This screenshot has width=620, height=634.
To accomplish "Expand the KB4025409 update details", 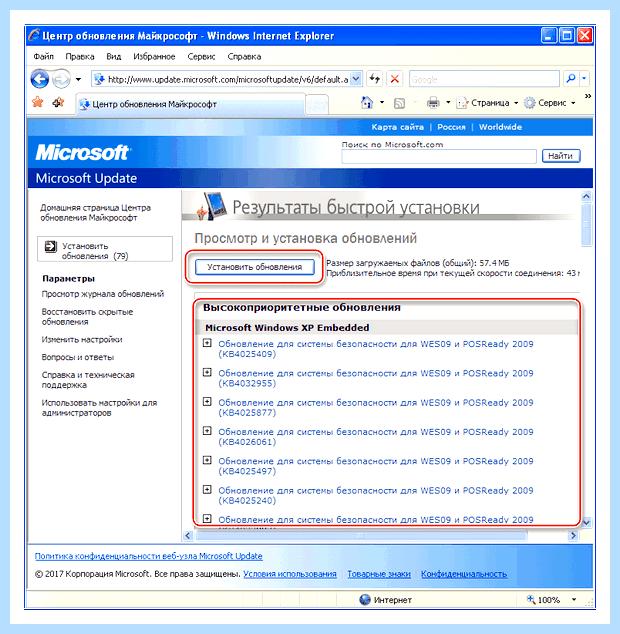I will pos(207,343).
